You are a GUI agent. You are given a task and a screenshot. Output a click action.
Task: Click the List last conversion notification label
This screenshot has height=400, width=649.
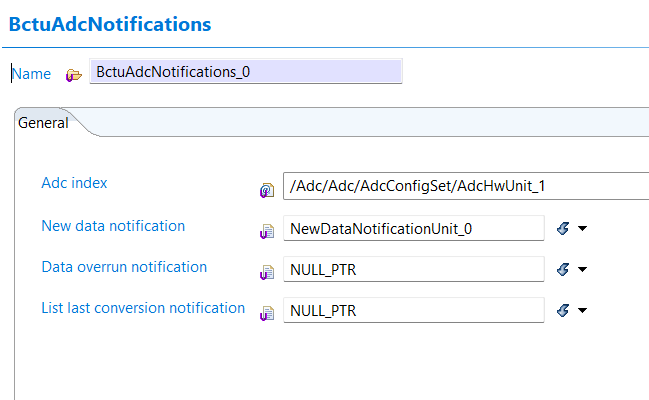[x=143, y=308]
